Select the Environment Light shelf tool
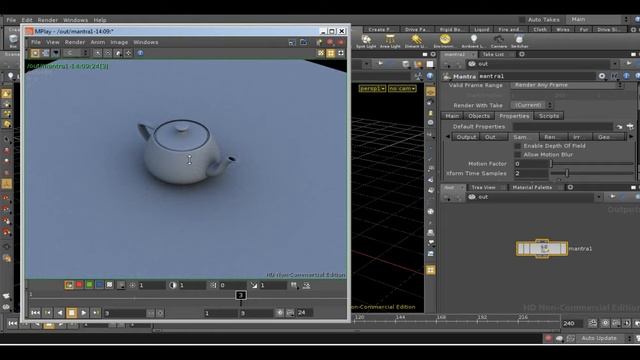The image size is (640, 360). click(444, 41)
